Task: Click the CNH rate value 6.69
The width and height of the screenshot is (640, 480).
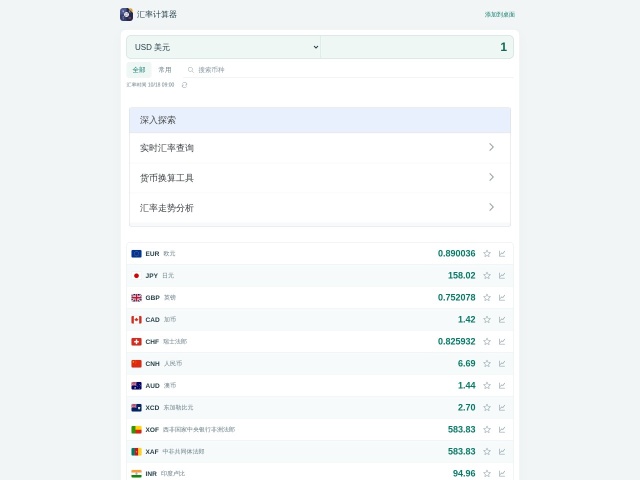Action: click(x=467, y=364)
